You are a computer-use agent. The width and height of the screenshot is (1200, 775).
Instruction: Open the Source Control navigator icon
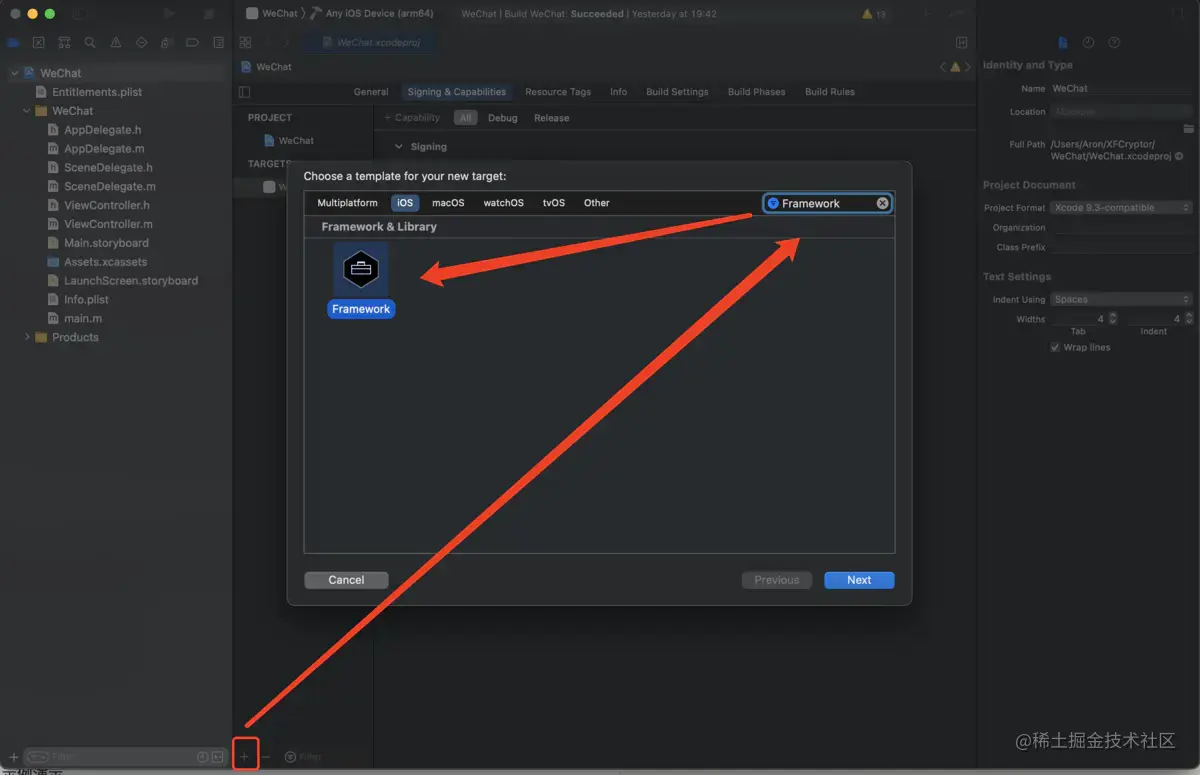(39, 43)
